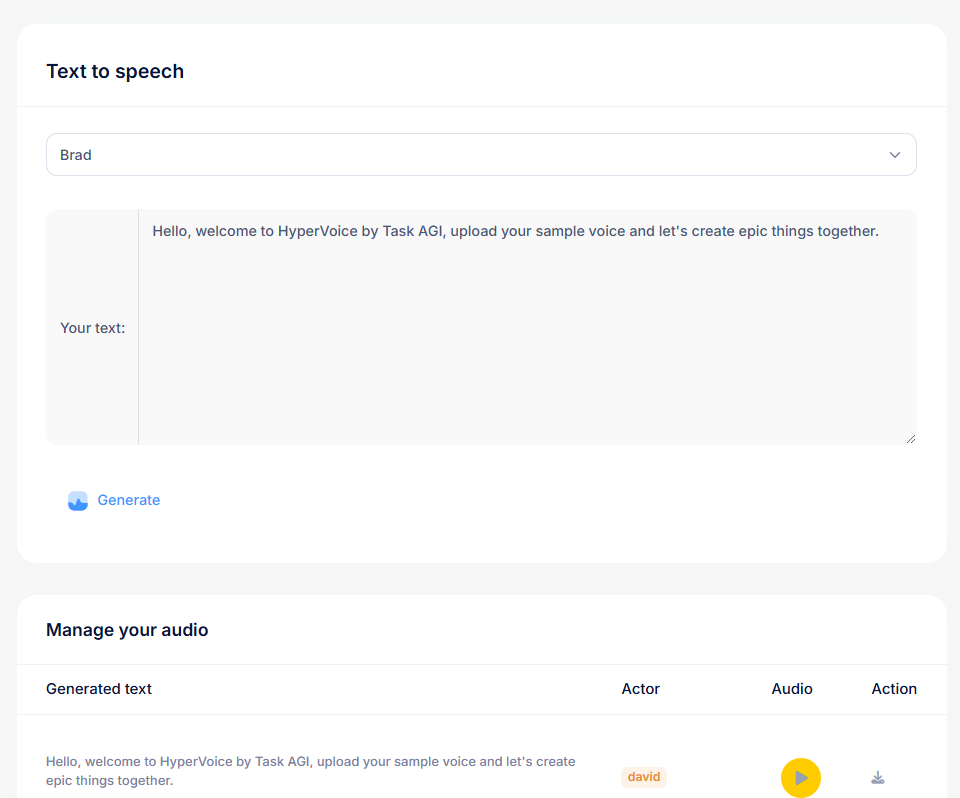Open the Brad voice dropdown
This screenshot has height=798, width=960.
pyautogui.click(x=480, y=155)
